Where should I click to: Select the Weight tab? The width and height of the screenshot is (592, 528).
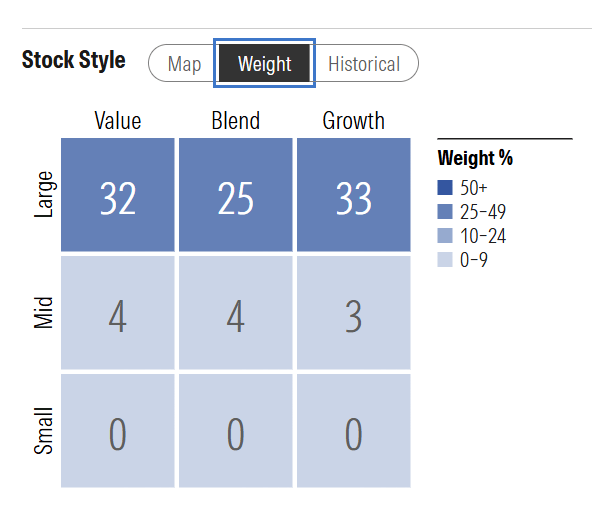[264, 63]
